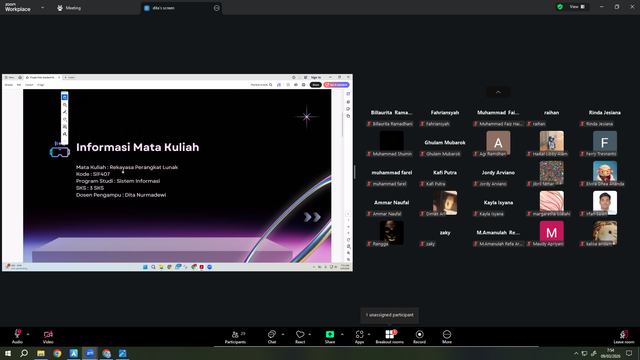The image size is (640, 360).
Task: Open the View layout menu
Action: [x=577, y=7]
